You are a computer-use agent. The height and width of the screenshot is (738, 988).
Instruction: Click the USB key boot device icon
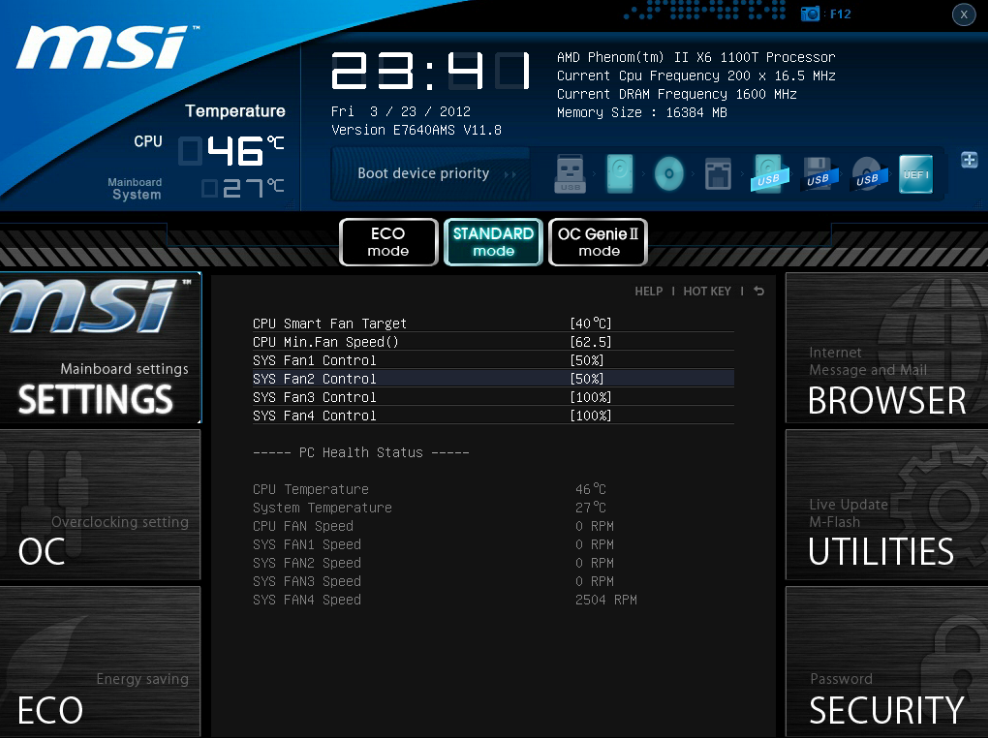570,174
